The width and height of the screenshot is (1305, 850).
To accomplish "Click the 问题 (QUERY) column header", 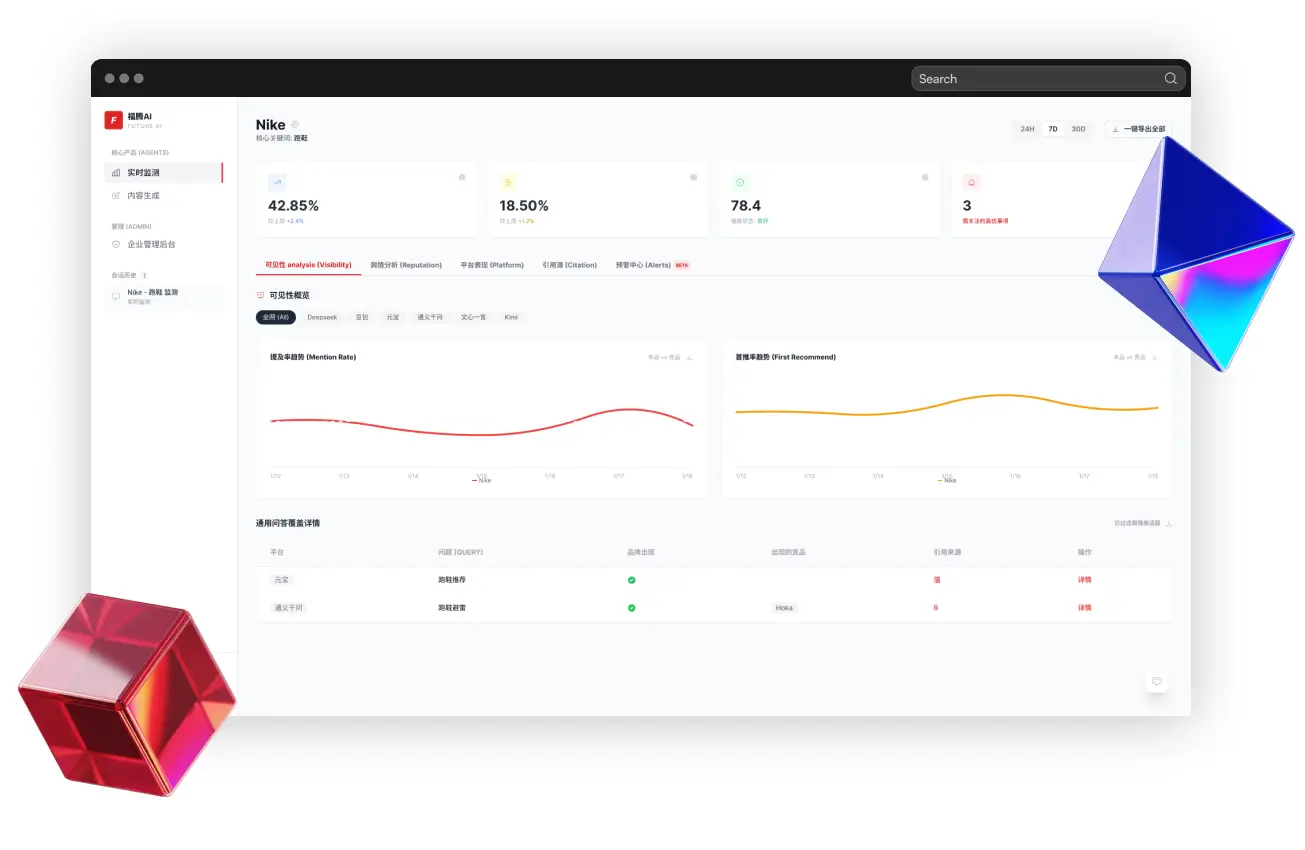I will click(x=461, y=552).
